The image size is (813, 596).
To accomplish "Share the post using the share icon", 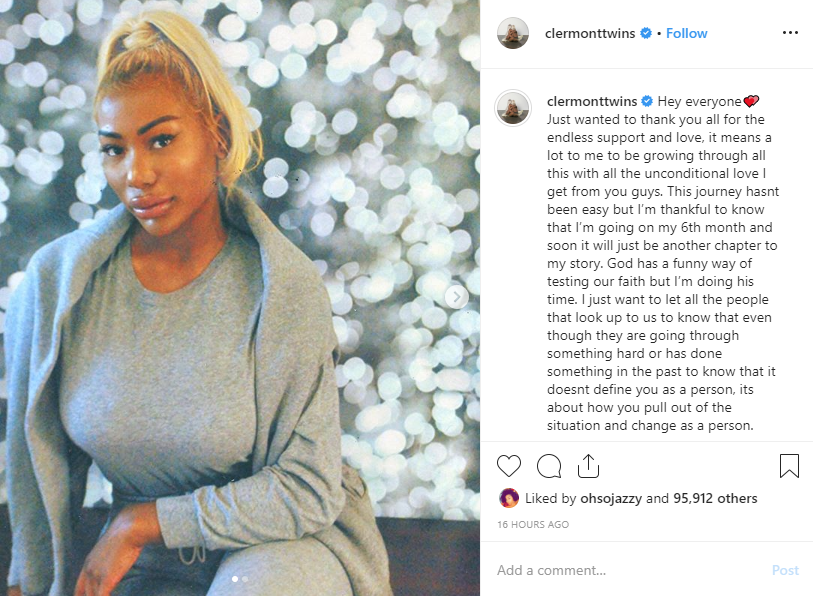I will tap(588, 466).
